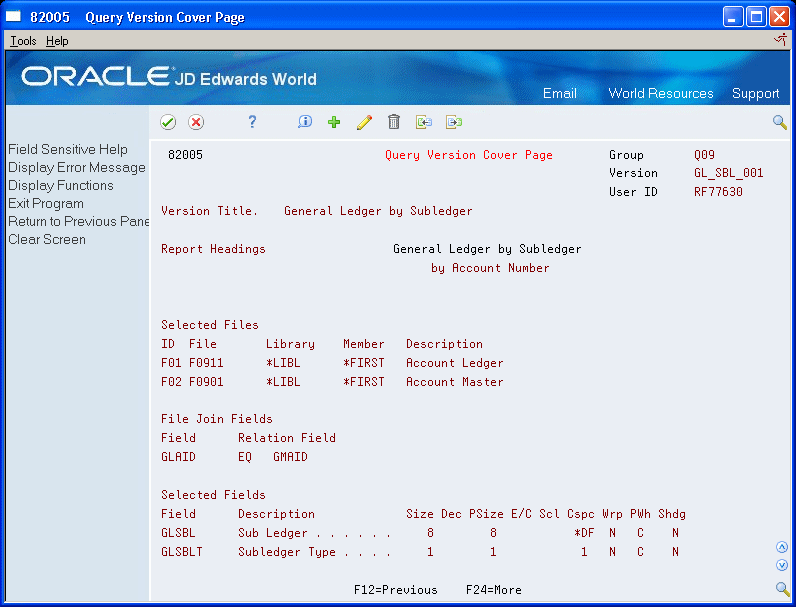Click the Version value GL_SBL_001

click(x=728, y=173)
